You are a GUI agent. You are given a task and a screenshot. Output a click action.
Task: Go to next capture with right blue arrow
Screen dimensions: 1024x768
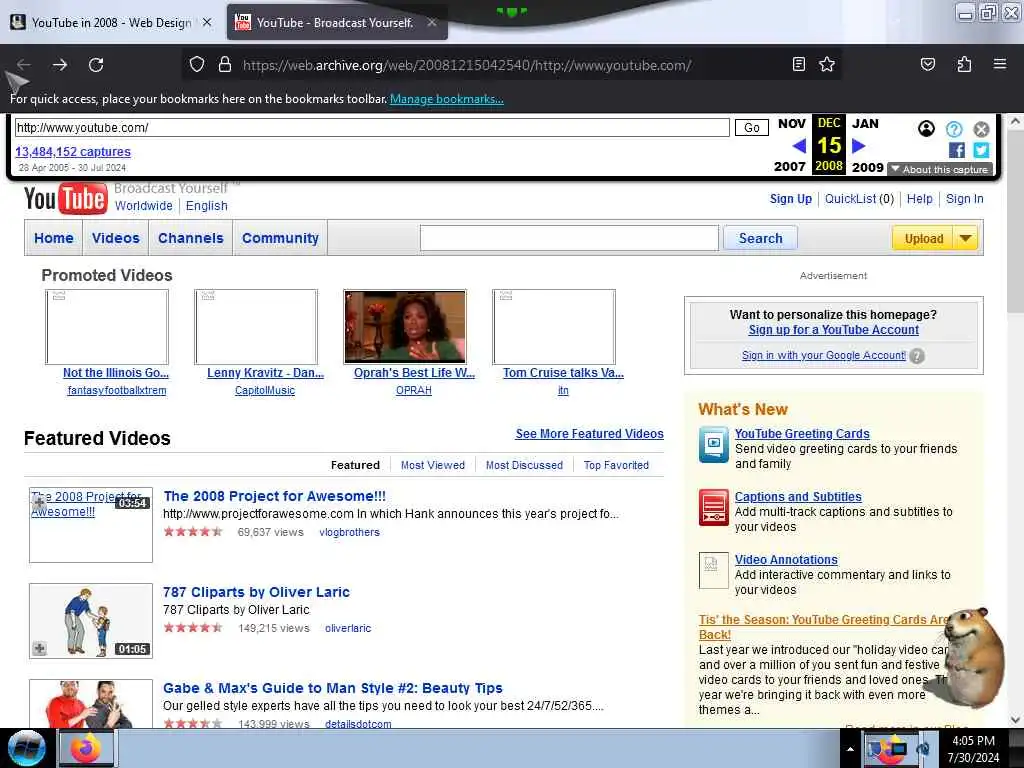(858, 146)
